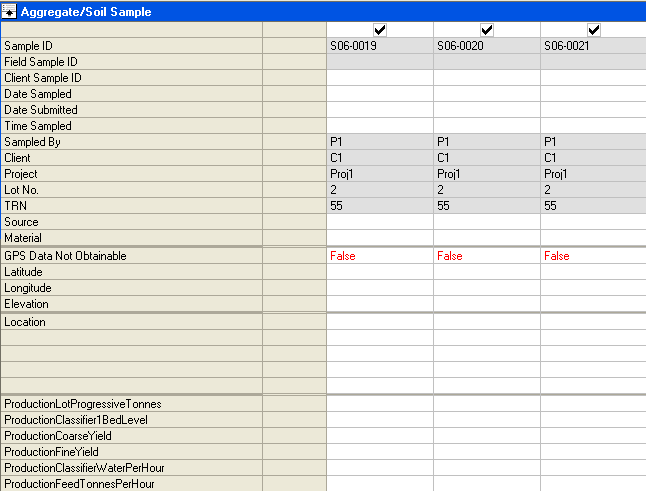Image resolution: width=646 pixels, height=491 pixels.
Task: Open the Material field for S06-0021
Action: coord(593,238)
